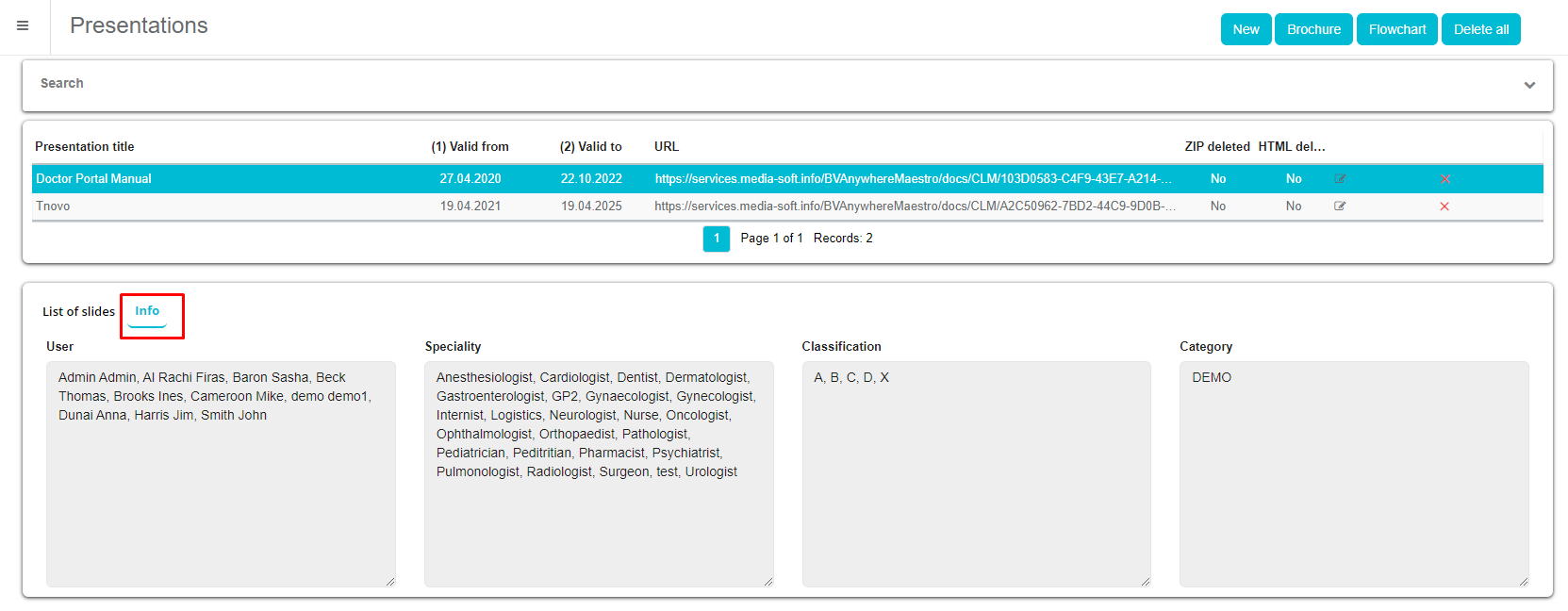Click the New button

[x=1246, y=29]
